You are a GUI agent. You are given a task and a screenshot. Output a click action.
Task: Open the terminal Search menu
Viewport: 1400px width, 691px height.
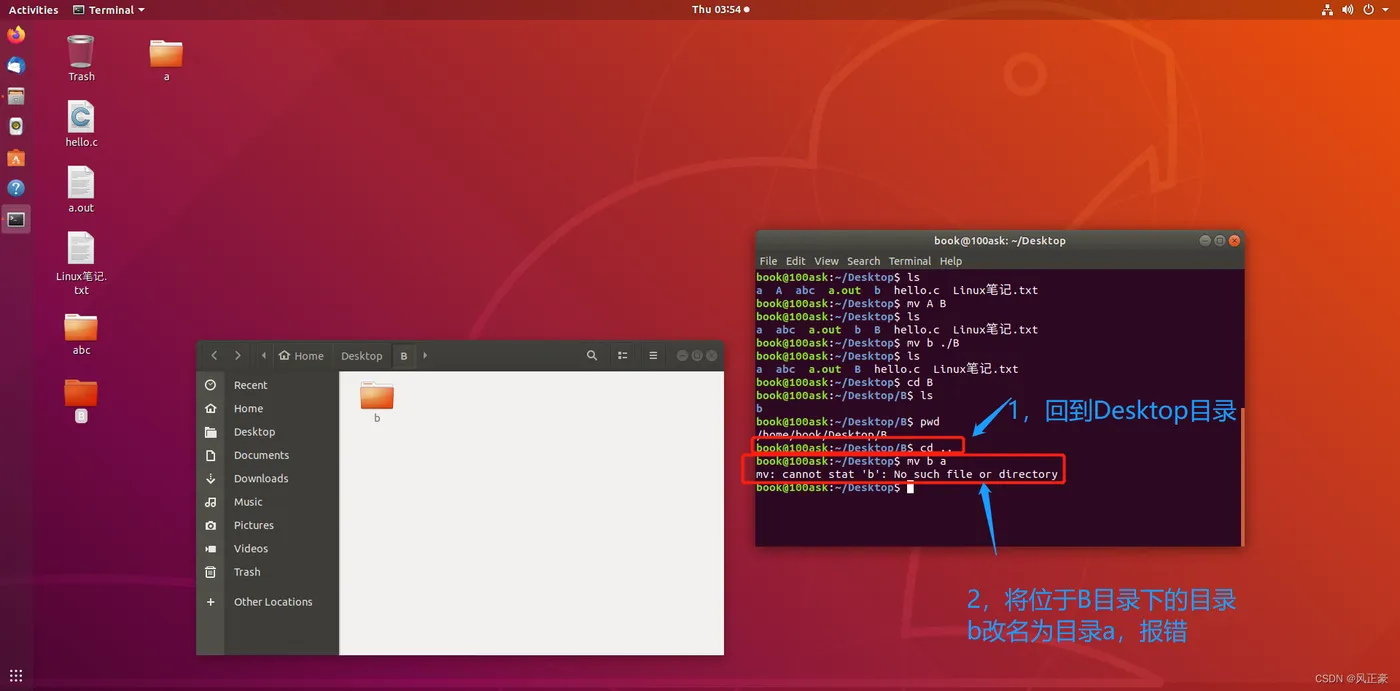863,261
